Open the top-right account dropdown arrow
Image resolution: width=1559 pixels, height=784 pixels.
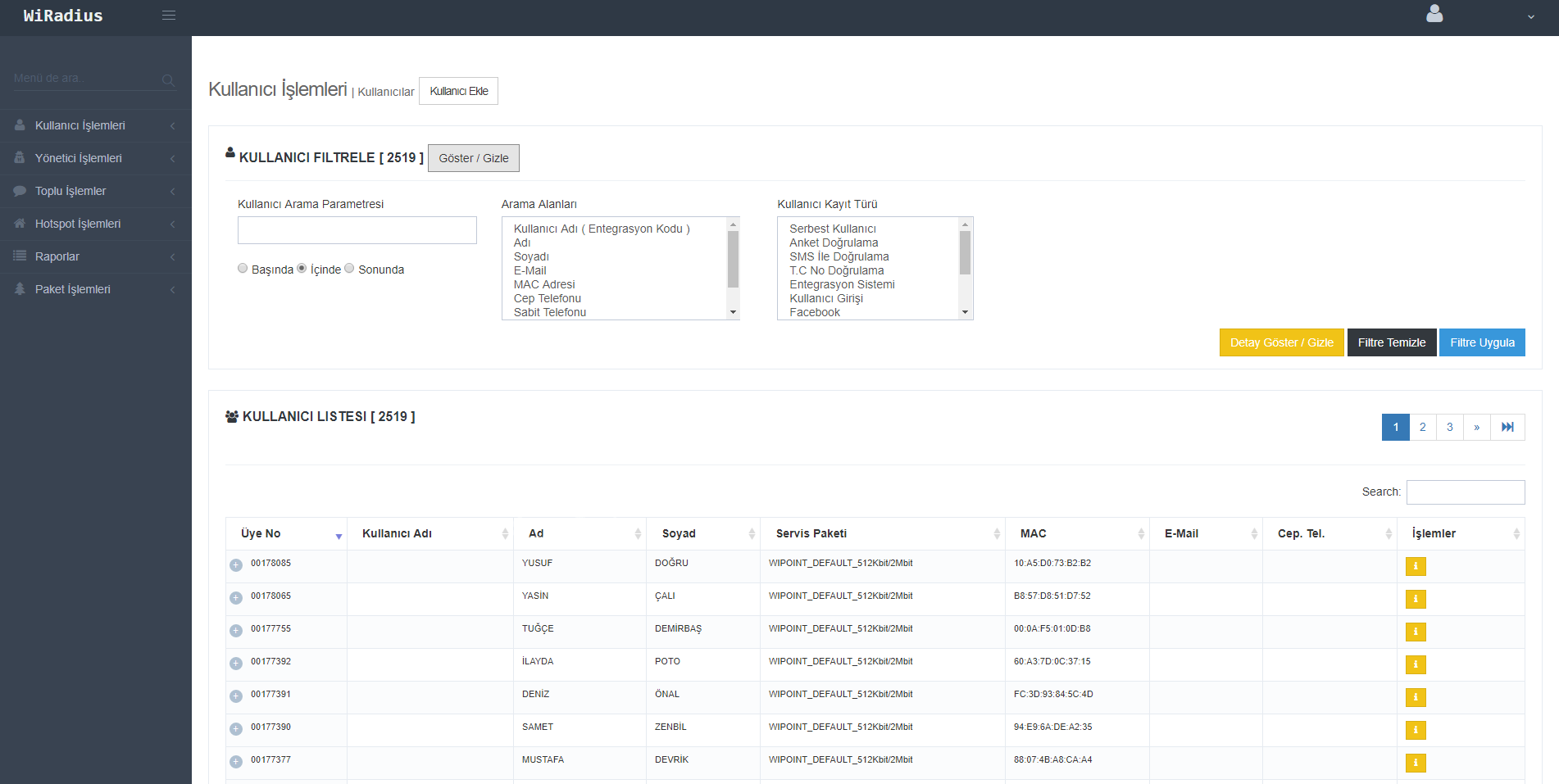click(x=1530, y=17)
